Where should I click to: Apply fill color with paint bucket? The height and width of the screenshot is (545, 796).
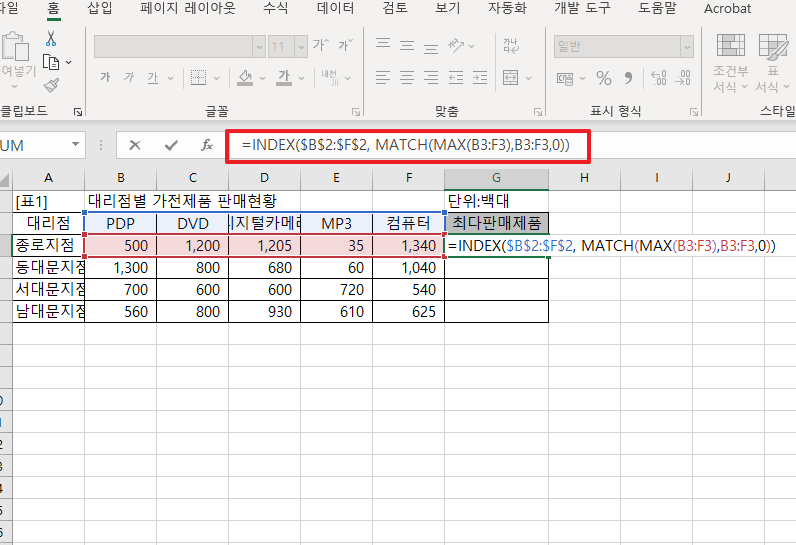click(245, 78)
